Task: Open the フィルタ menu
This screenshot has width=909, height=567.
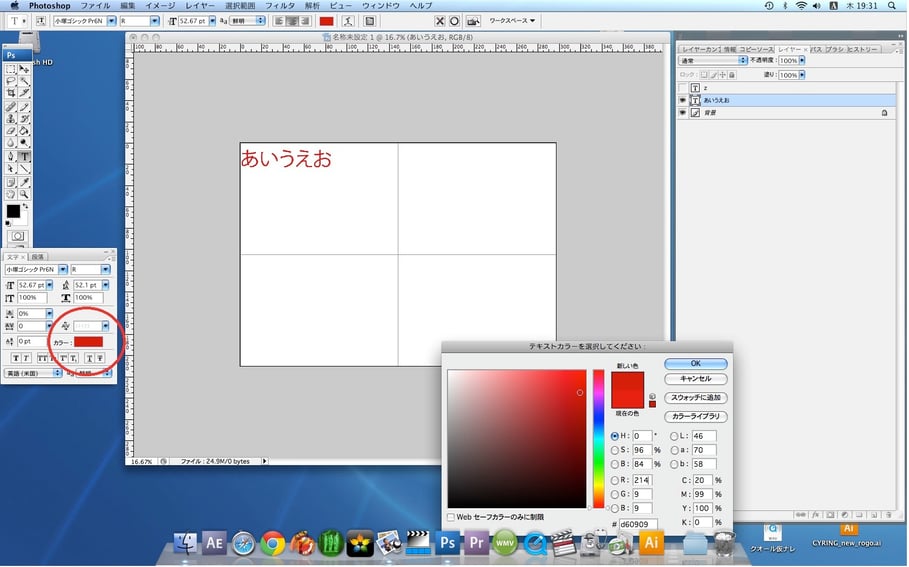Action: coord(279,6)
